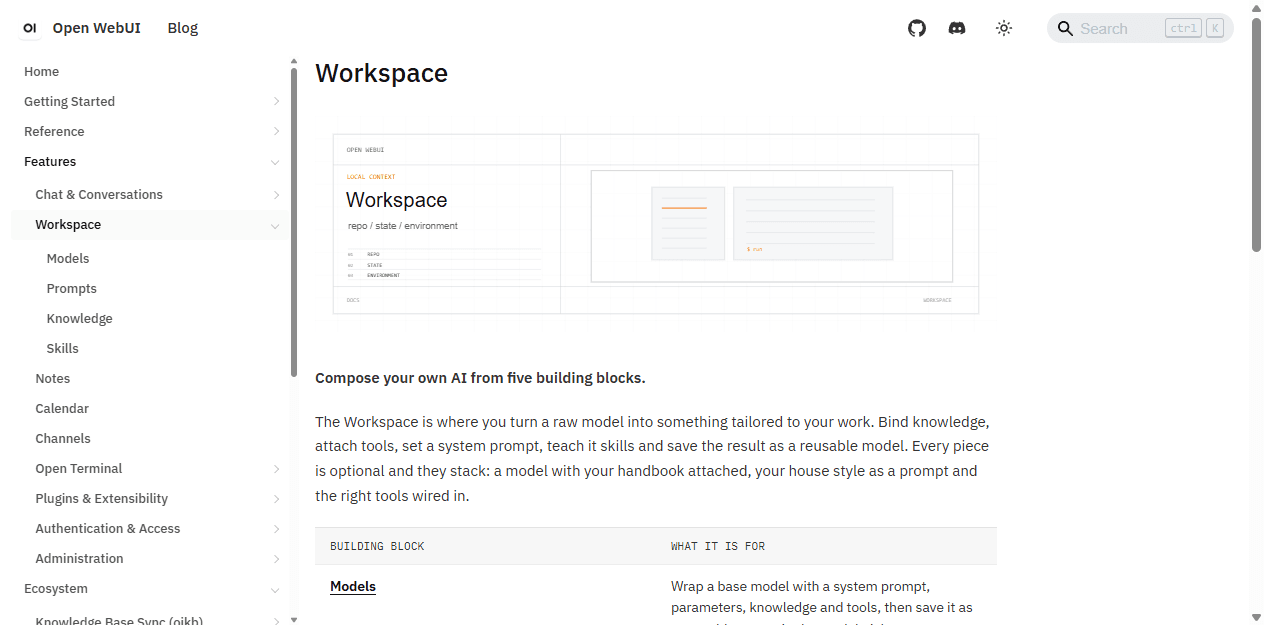Click the sidebar scrollbar thumb

pyautogui.click(x=294, y=220)
